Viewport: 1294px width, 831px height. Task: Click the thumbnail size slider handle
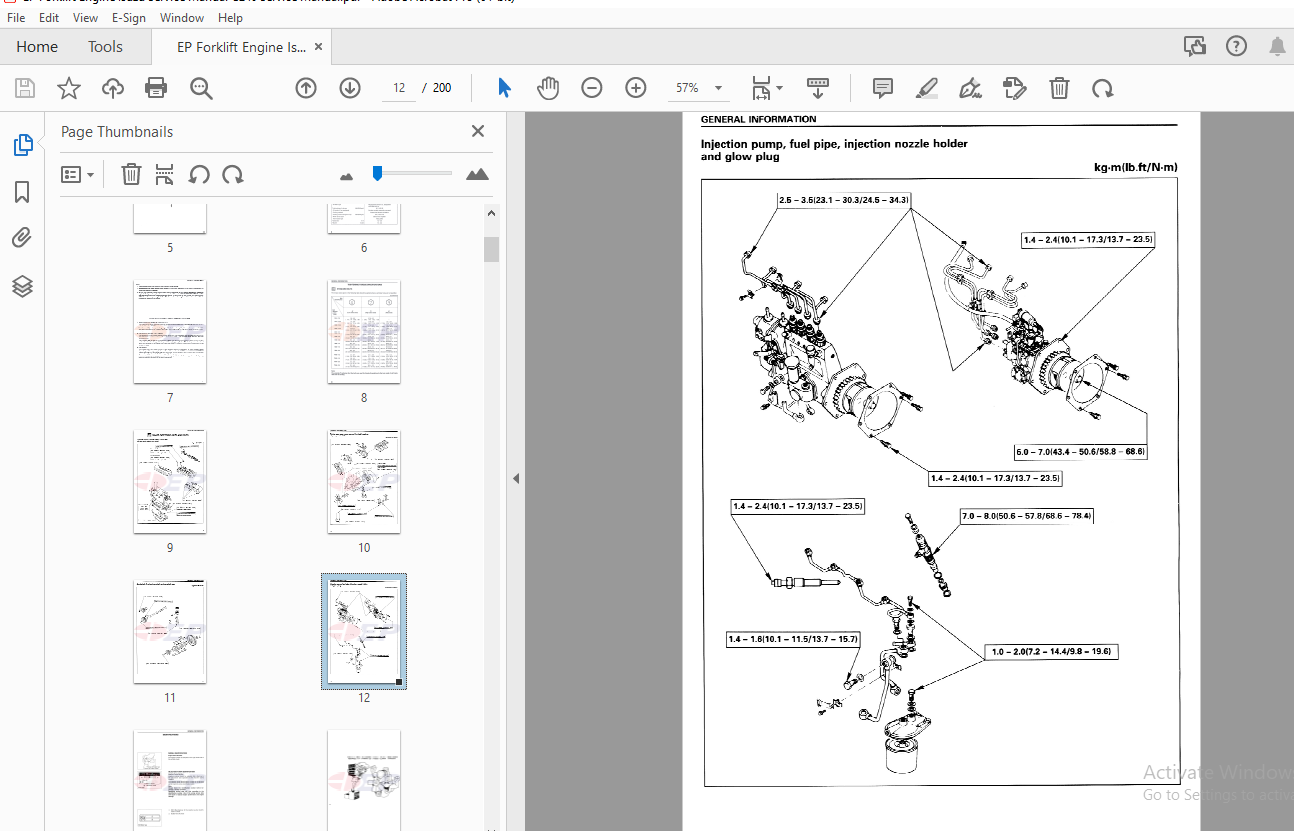(x=377, y=173)
